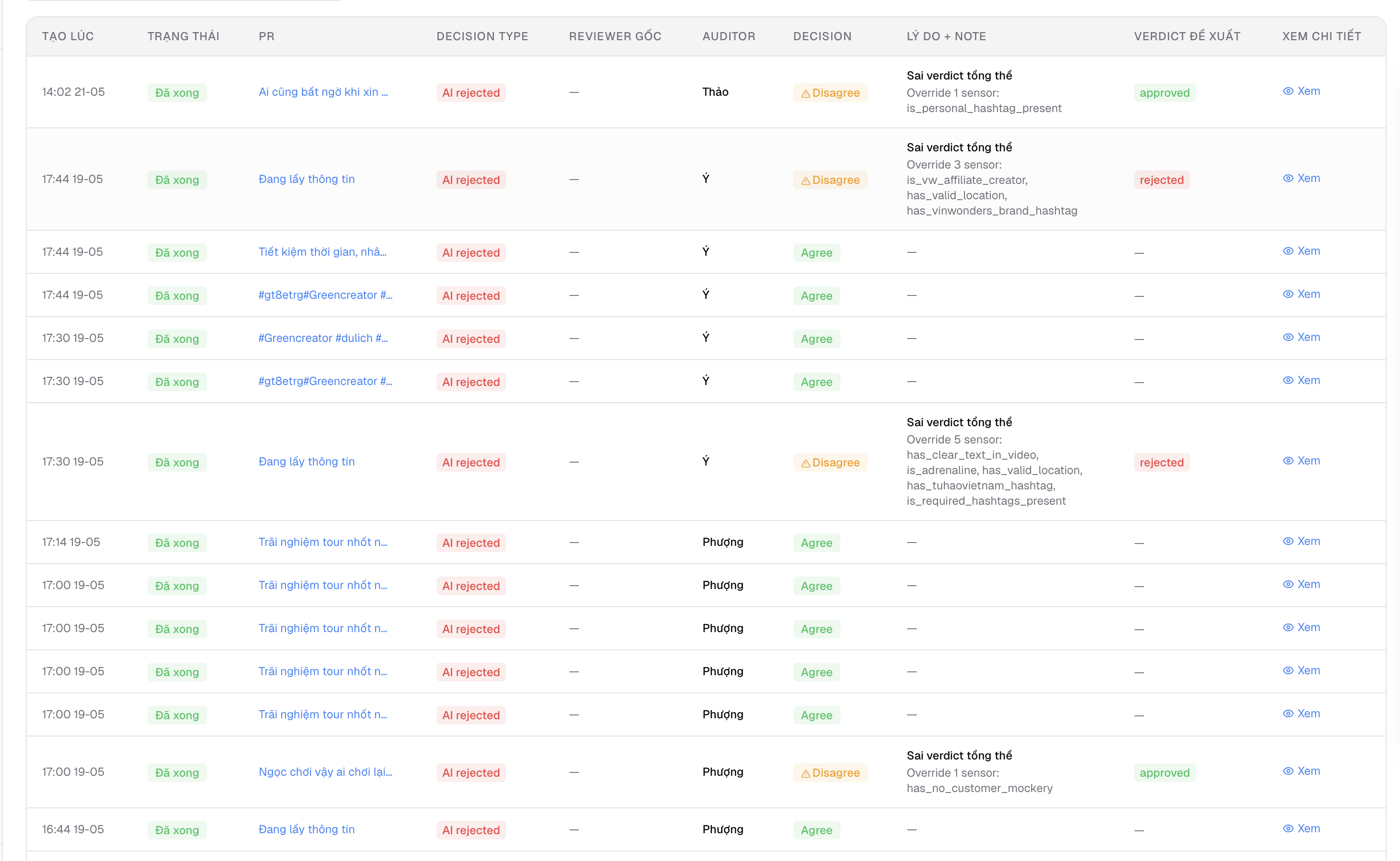This screenshot has width=1400, height=861.
Task: Click the 'PR' column header
Action: 266,36
